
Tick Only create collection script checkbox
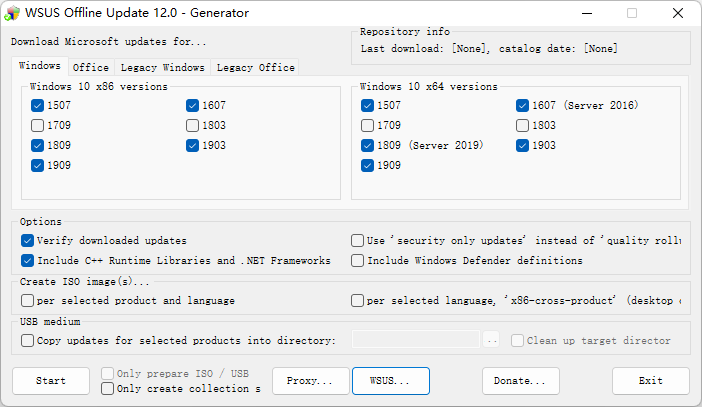(107, 389)
